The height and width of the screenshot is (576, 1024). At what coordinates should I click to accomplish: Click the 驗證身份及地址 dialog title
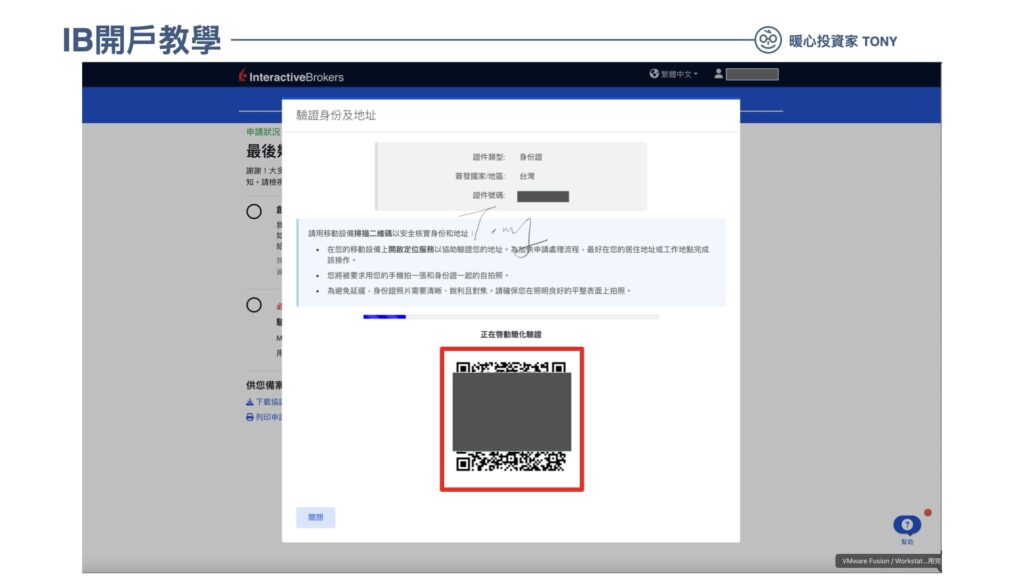pyautogui.click(x=336, y=116)
